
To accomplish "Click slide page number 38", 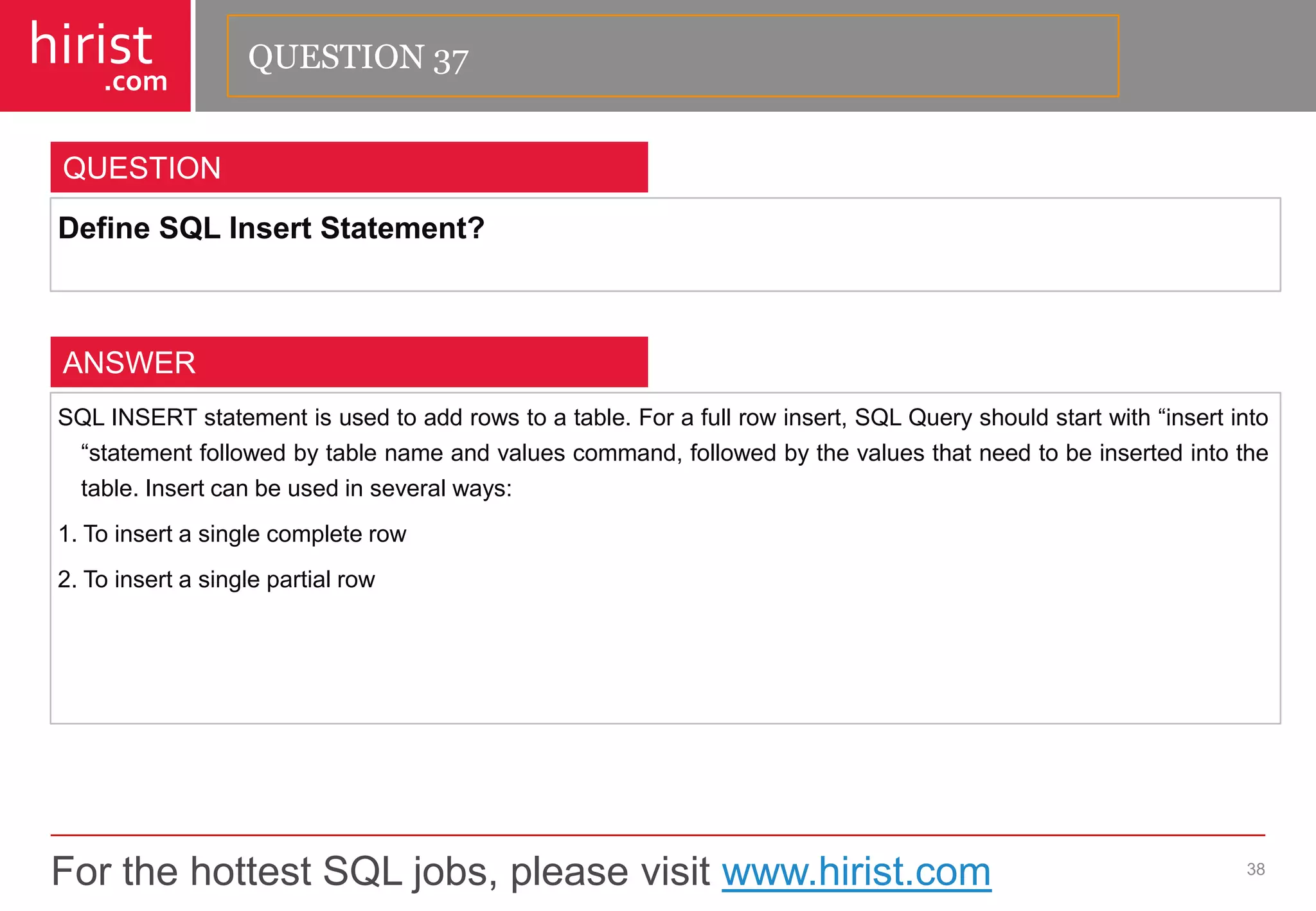I will pyautogui.click(x=1256, y=869).
